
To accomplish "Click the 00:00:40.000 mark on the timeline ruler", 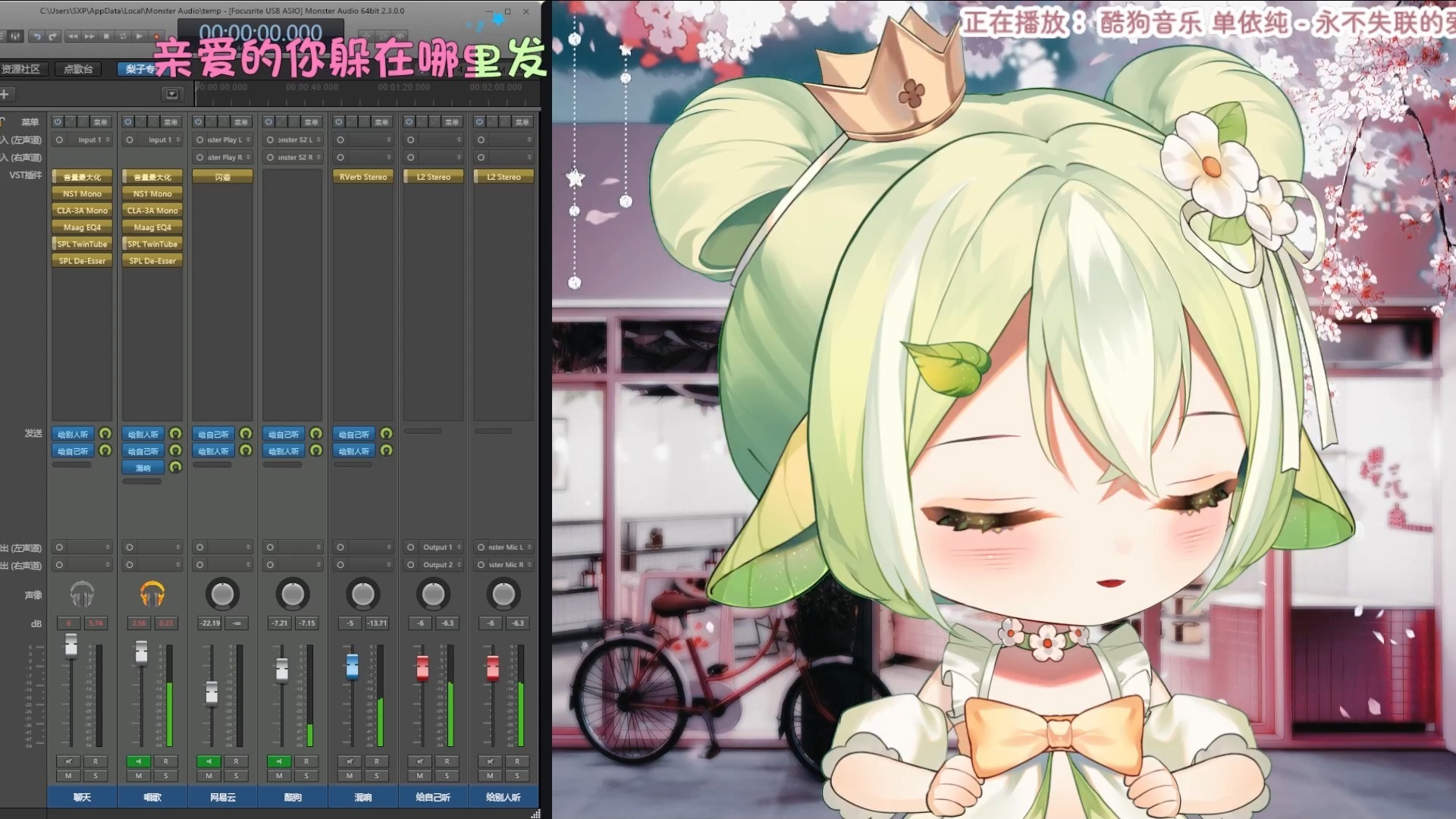I will click(312, 87).
